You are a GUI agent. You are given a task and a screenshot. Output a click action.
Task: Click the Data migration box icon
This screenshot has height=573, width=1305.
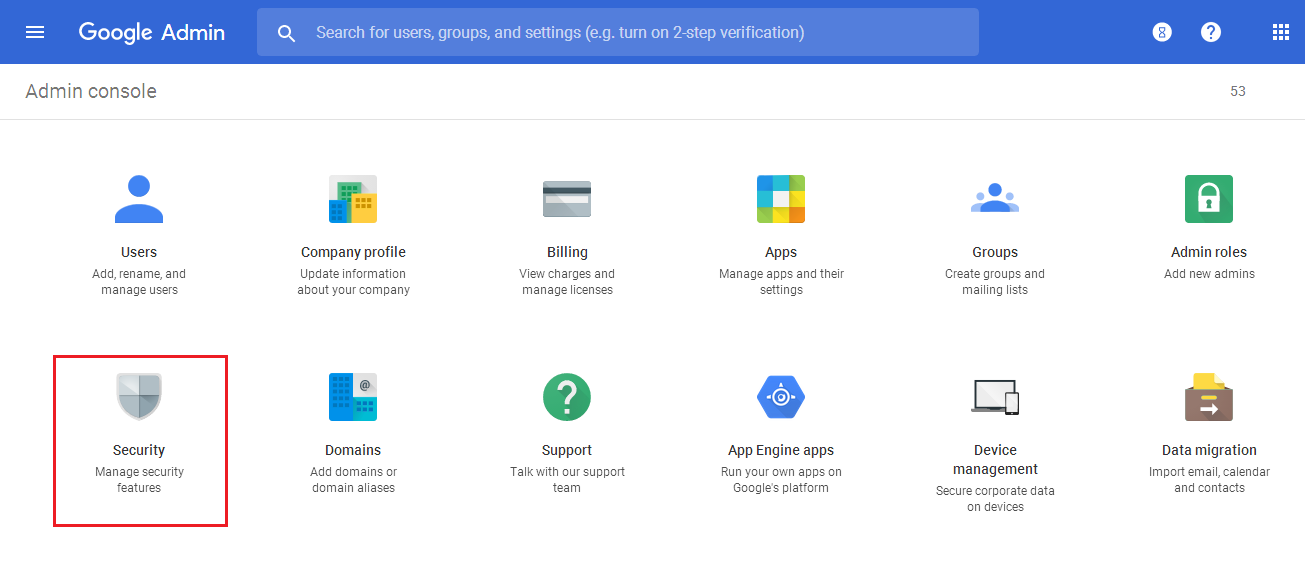click(1209, 397)
